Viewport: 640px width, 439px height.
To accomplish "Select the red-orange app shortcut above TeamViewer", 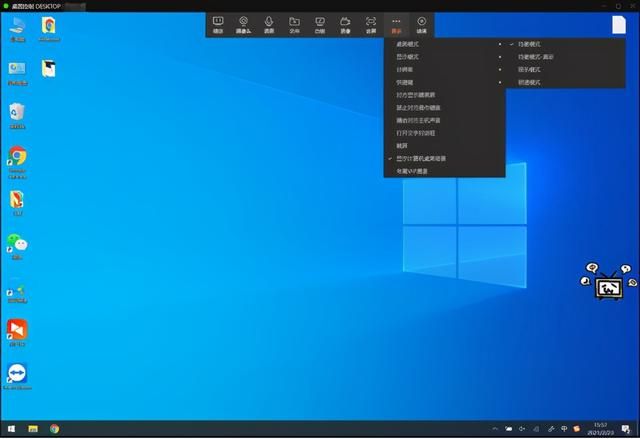I will [x=17, y=333].
